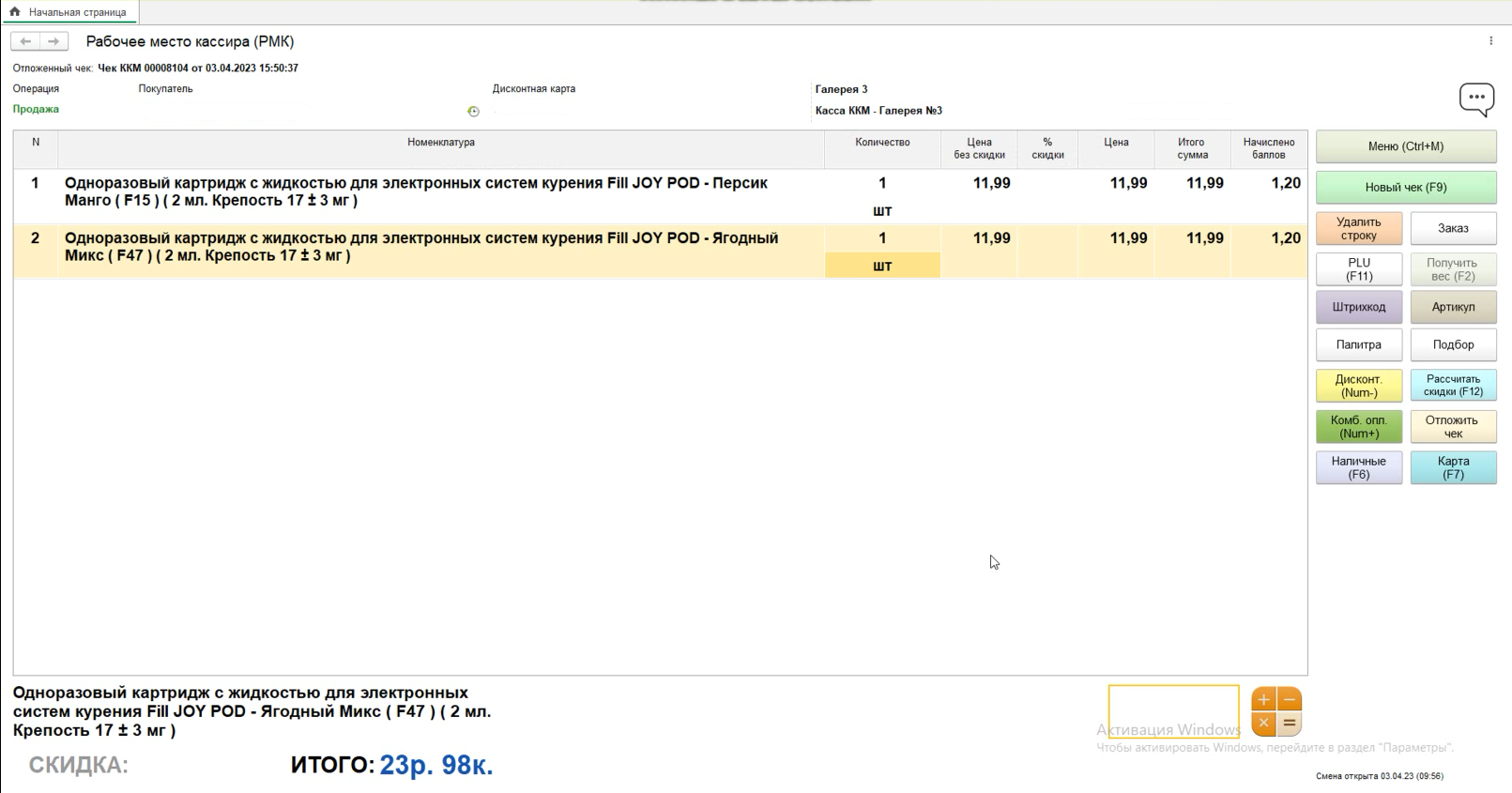The image size is (1512, 793).
Task: Open Меню (Ctrl+M)
Action: (x=1405, y=146)
